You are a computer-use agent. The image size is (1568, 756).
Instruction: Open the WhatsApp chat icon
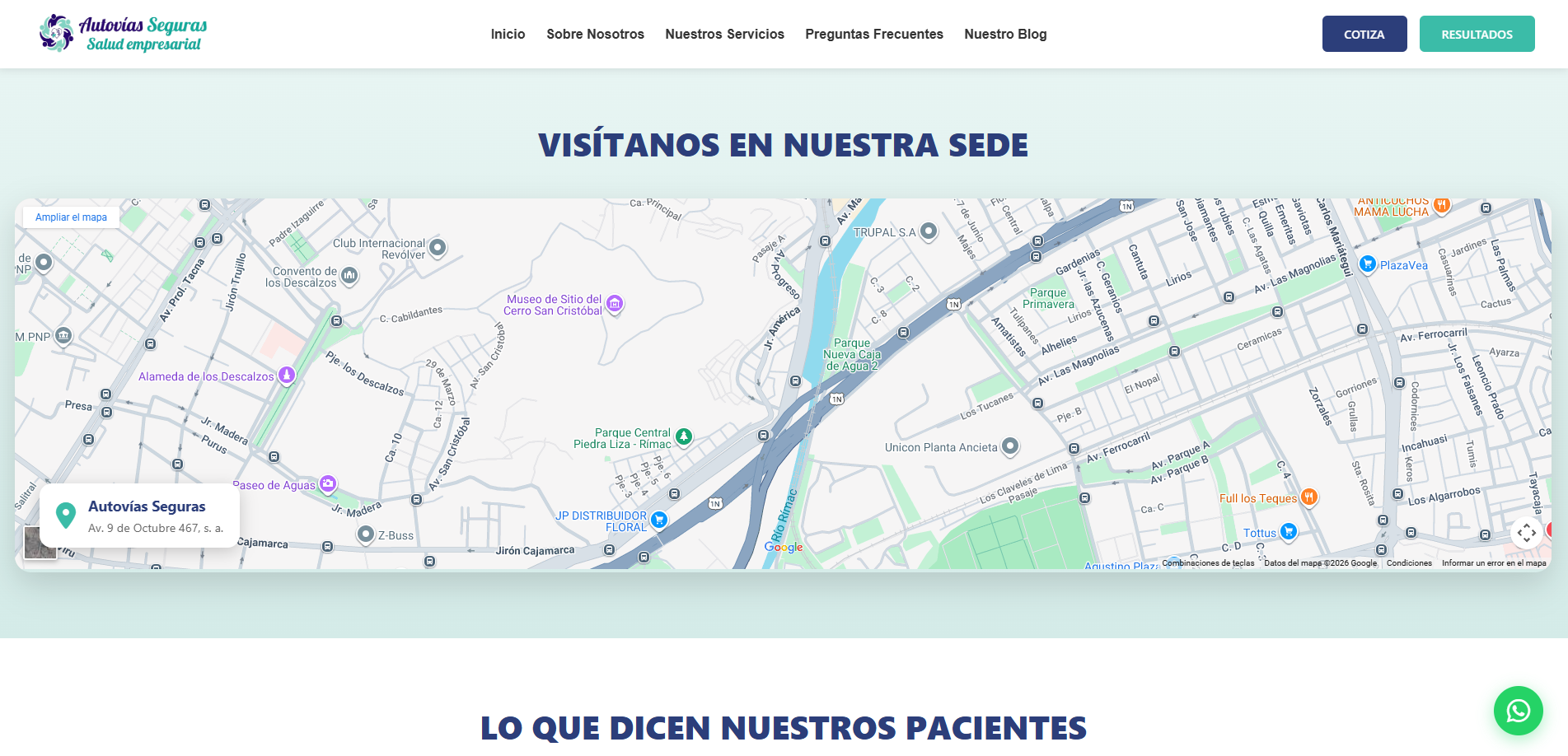point(1518,710)
